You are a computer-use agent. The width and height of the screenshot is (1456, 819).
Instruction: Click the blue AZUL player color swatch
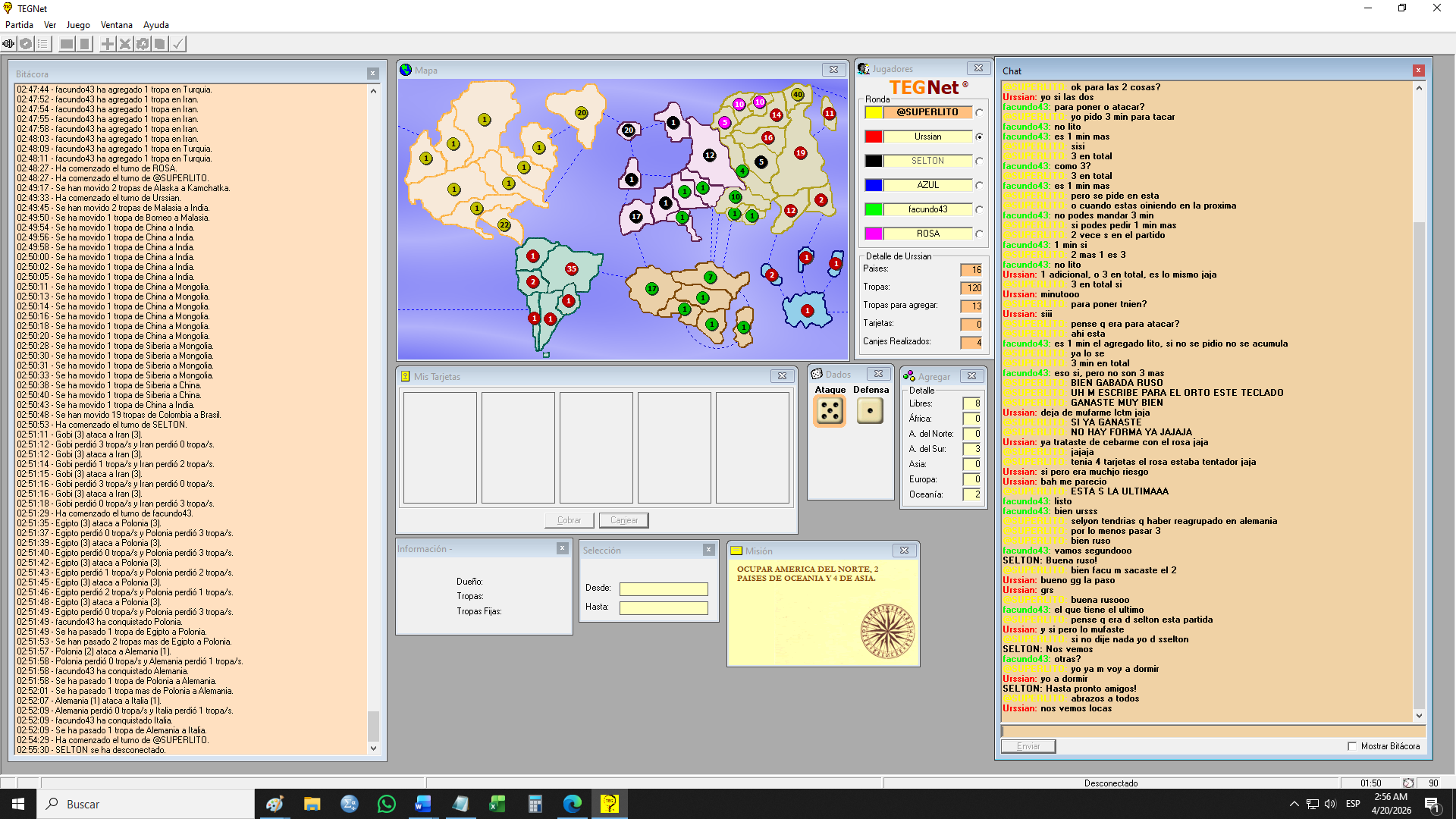point(874,185)
